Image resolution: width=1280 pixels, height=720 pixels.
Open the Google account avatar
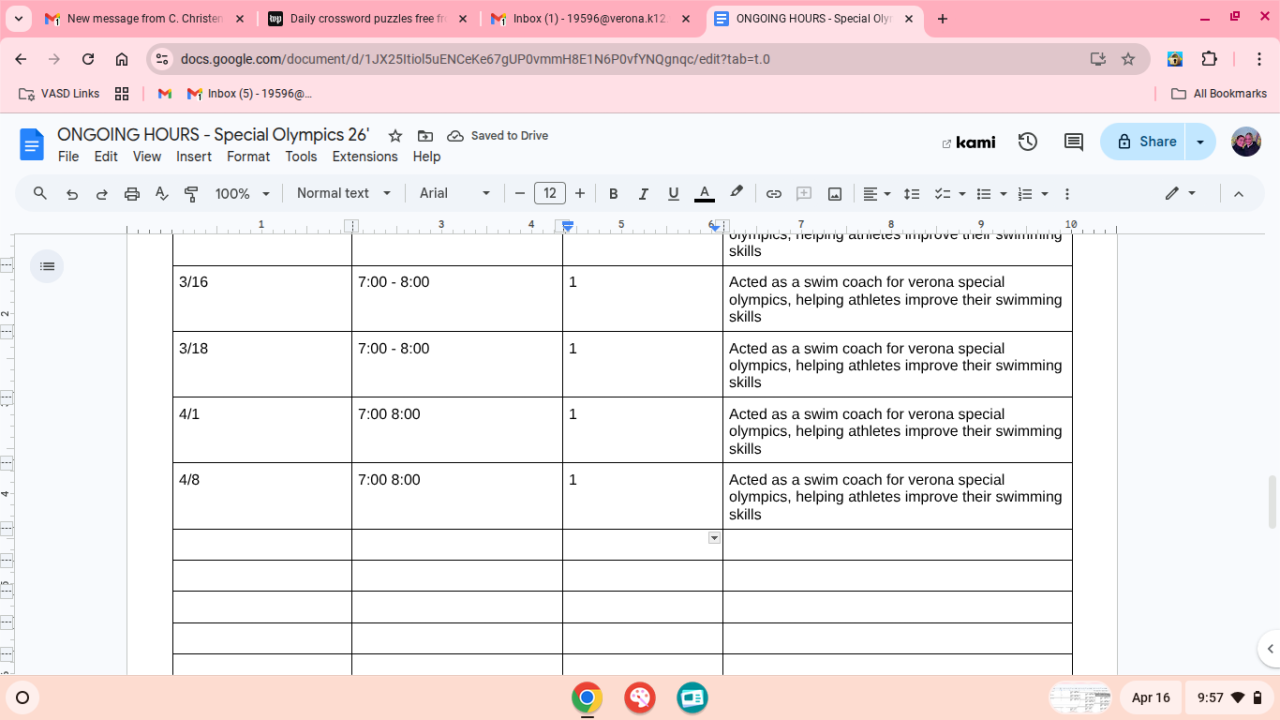[x=1246, y=142]
